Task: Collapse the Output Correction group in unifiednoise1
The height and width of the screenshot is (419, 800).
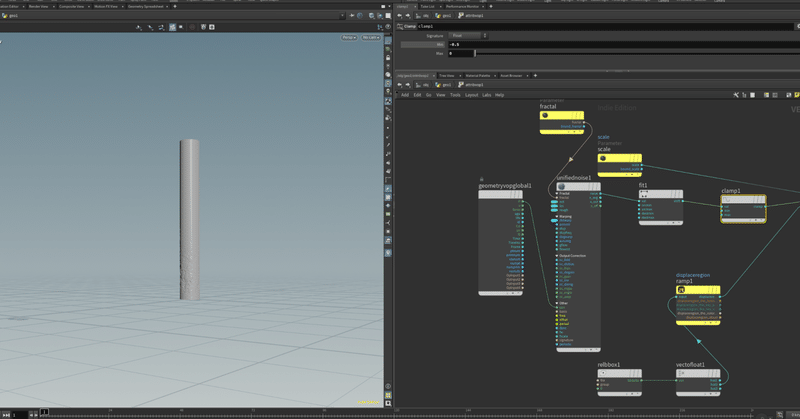Action: click(557, 256)
